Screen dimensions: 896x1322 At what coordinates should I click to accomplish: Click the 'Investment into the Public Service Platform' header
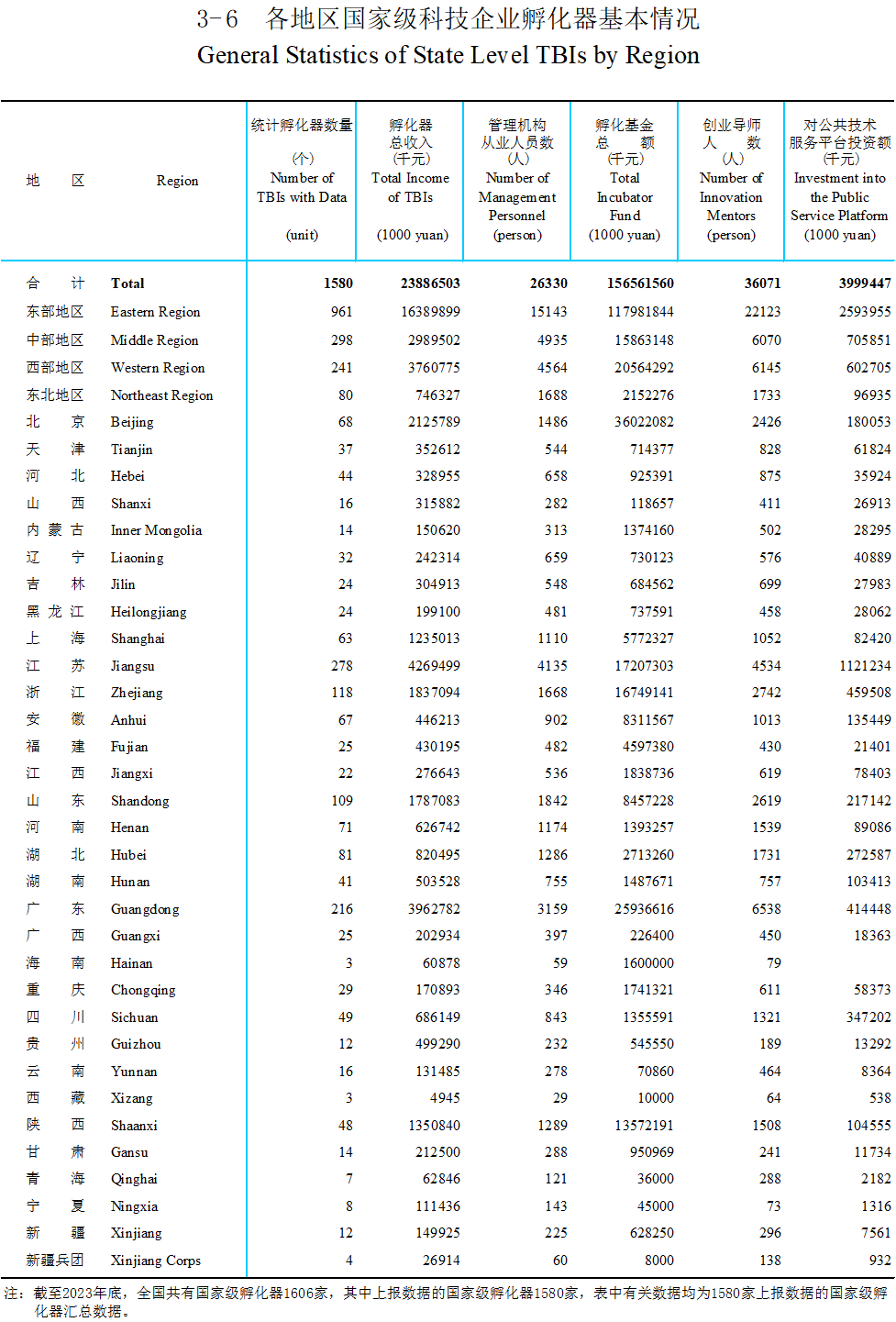coord(839,196)
